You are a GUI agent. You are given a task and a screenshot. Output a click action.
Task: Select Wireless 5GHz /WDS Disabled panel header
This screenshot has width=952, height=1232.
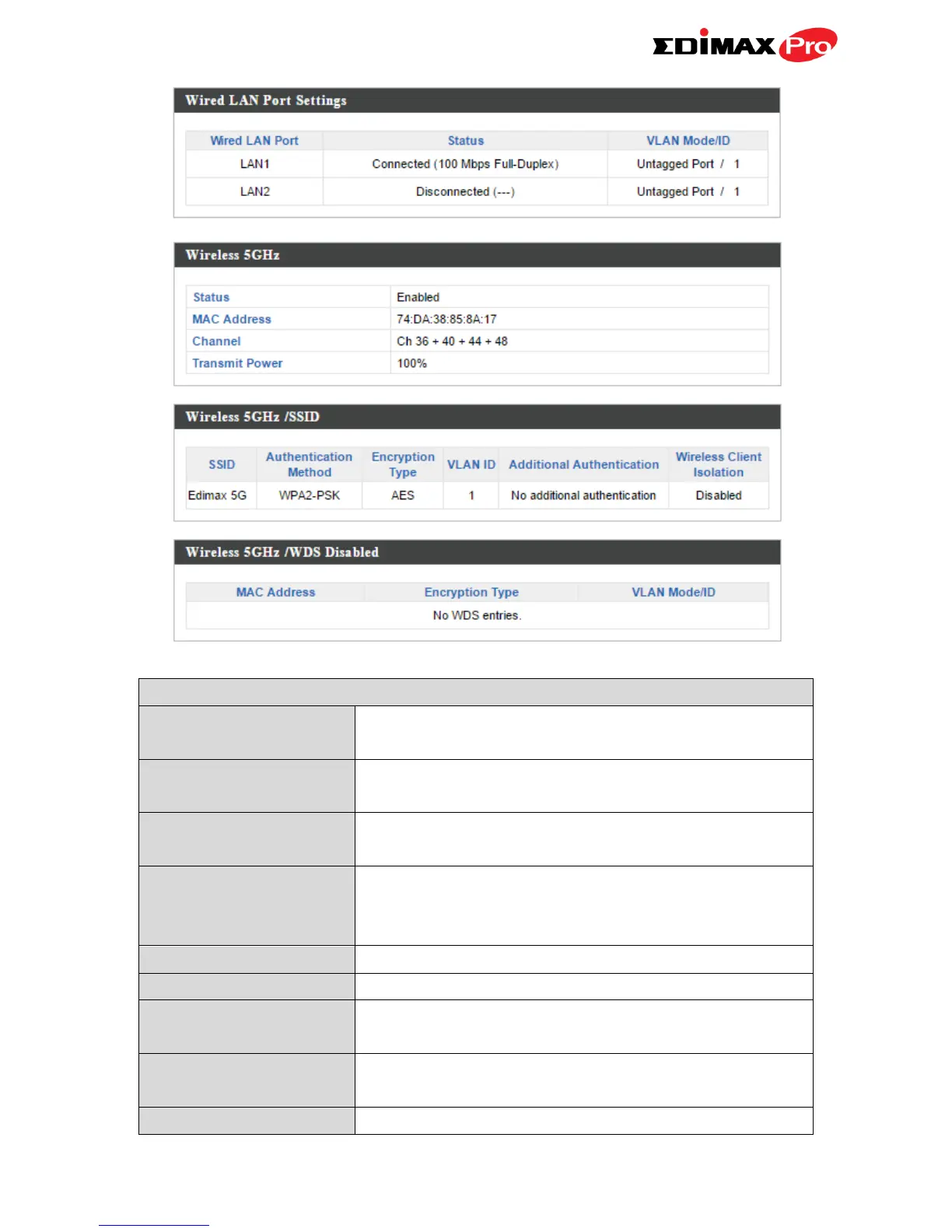pyautogui.click(x=477, y=552)
